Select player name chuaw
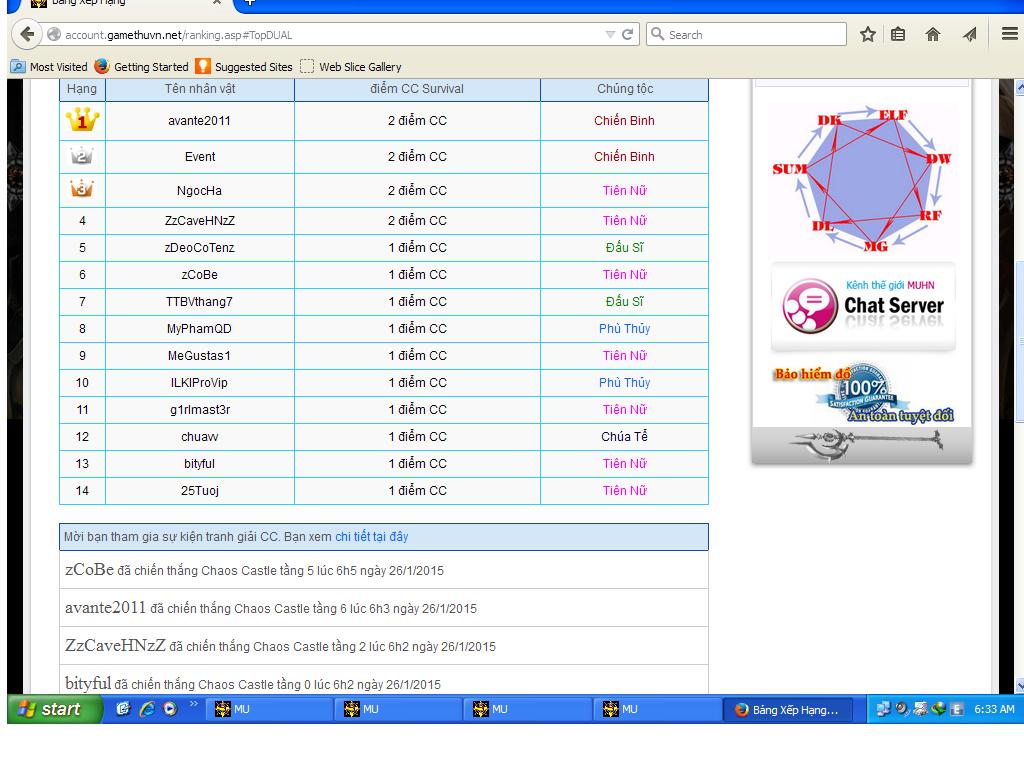Image resolution: width=1024 pixels, height=768 pixels. (x=200, y=437)
